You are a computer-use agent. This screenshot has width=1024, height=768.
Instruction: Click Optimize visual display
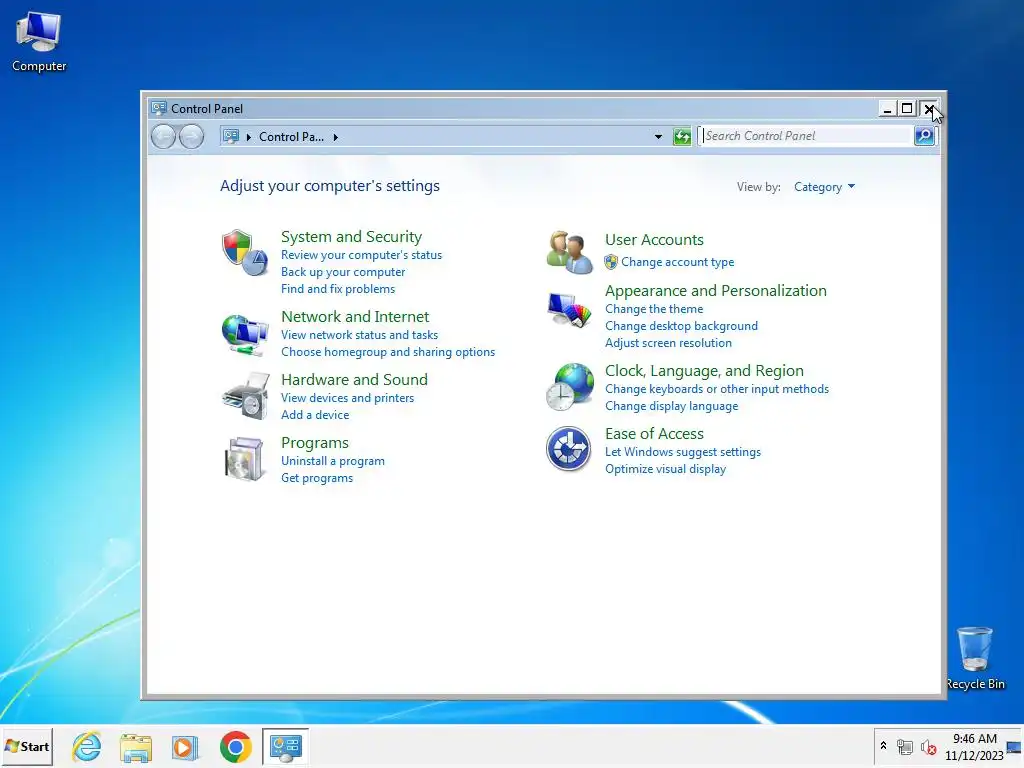[x=665, y=469]
